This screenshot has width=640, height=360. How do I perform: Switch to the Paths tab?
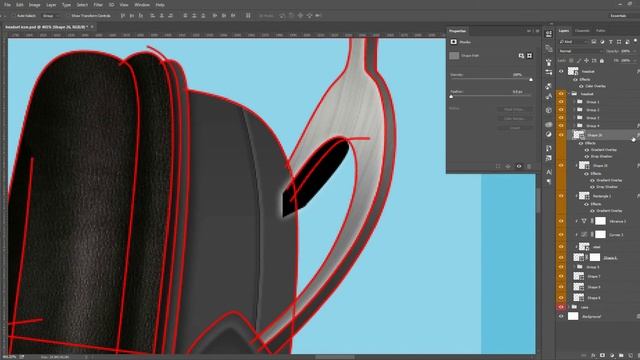(601, 31)
